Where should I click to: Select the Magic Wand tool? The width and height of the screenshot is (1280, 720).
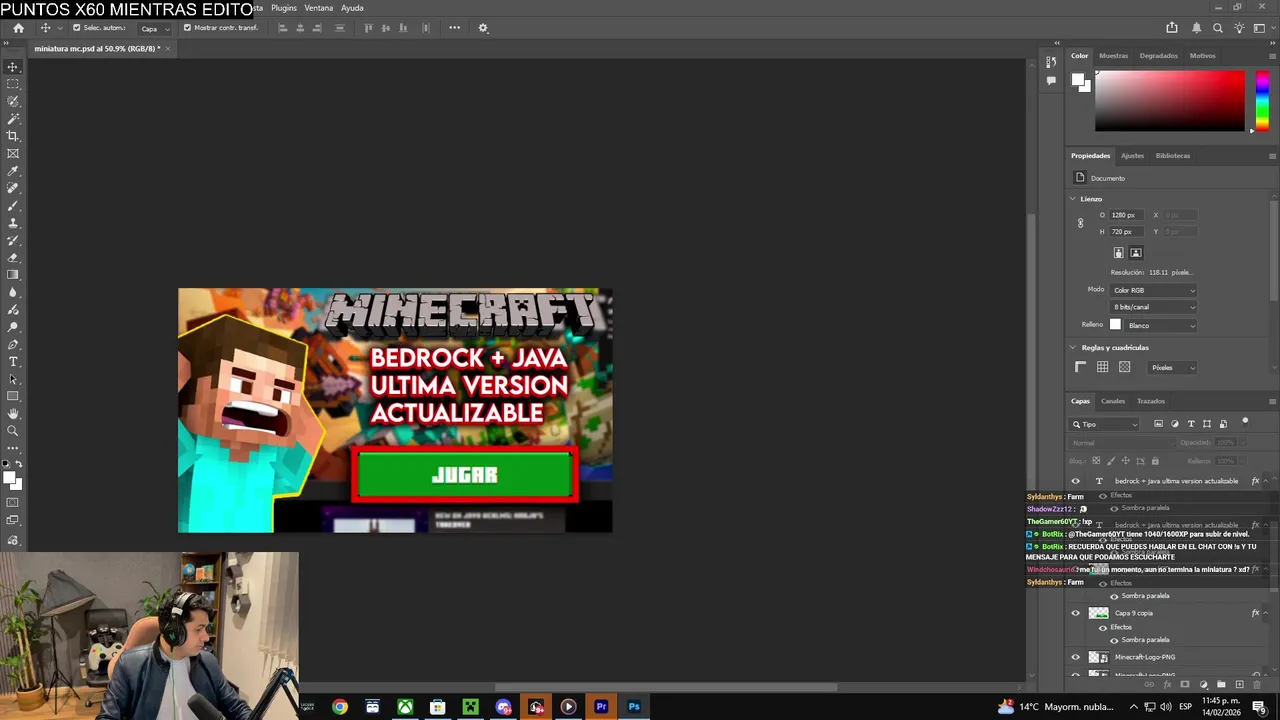(13, 119)
